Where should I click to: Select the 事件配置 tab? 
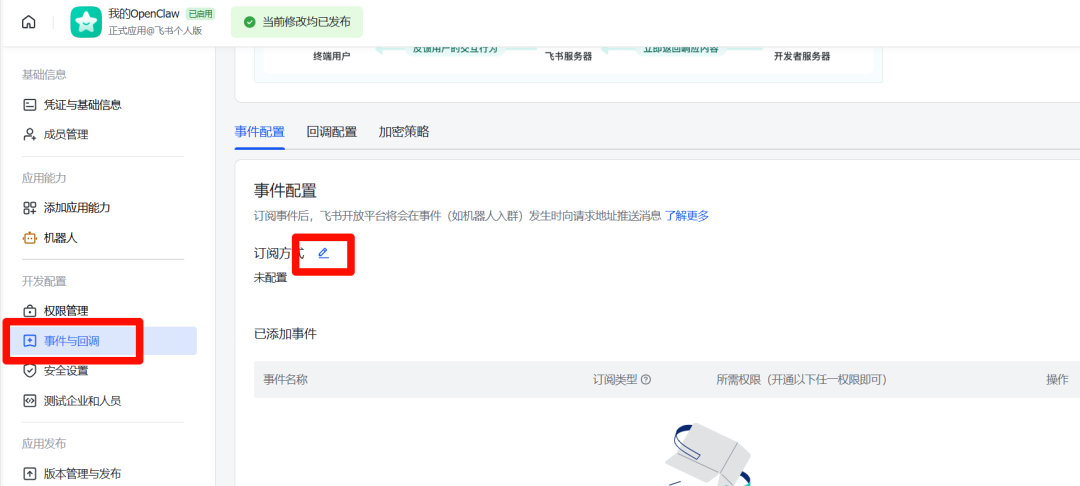pos(259,132)
